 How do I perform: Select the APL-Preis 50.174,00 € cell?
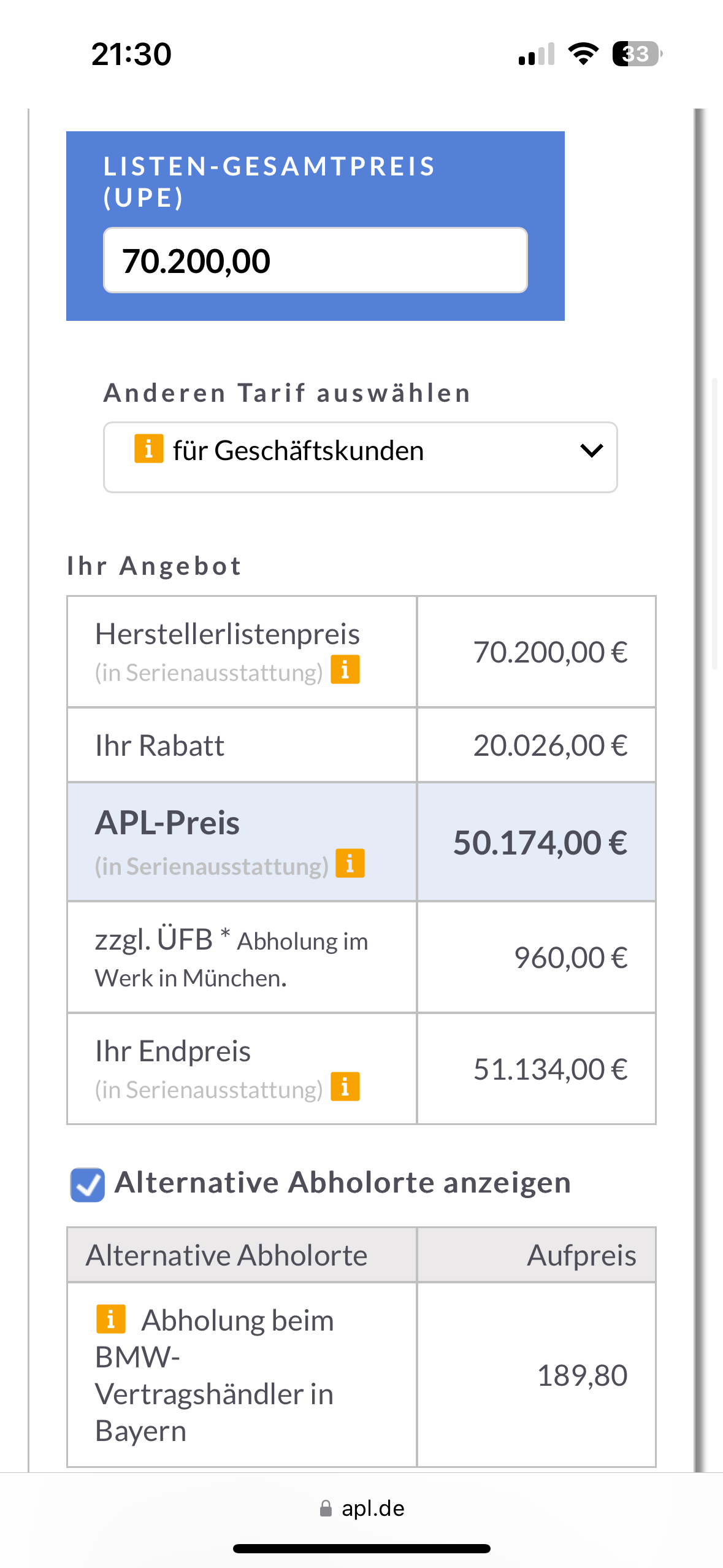[537, 842]
